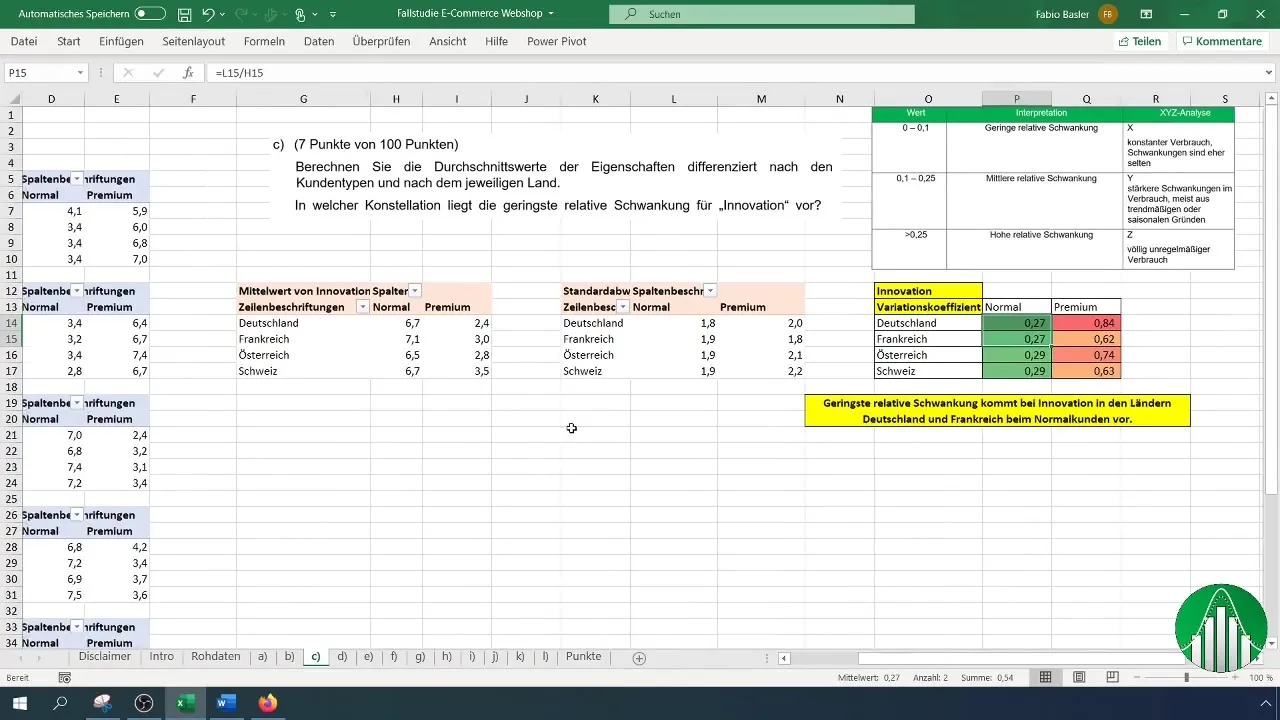Click the Name Box showing P15
This screenshot has width=1280, height=720.
pos(38,73)
